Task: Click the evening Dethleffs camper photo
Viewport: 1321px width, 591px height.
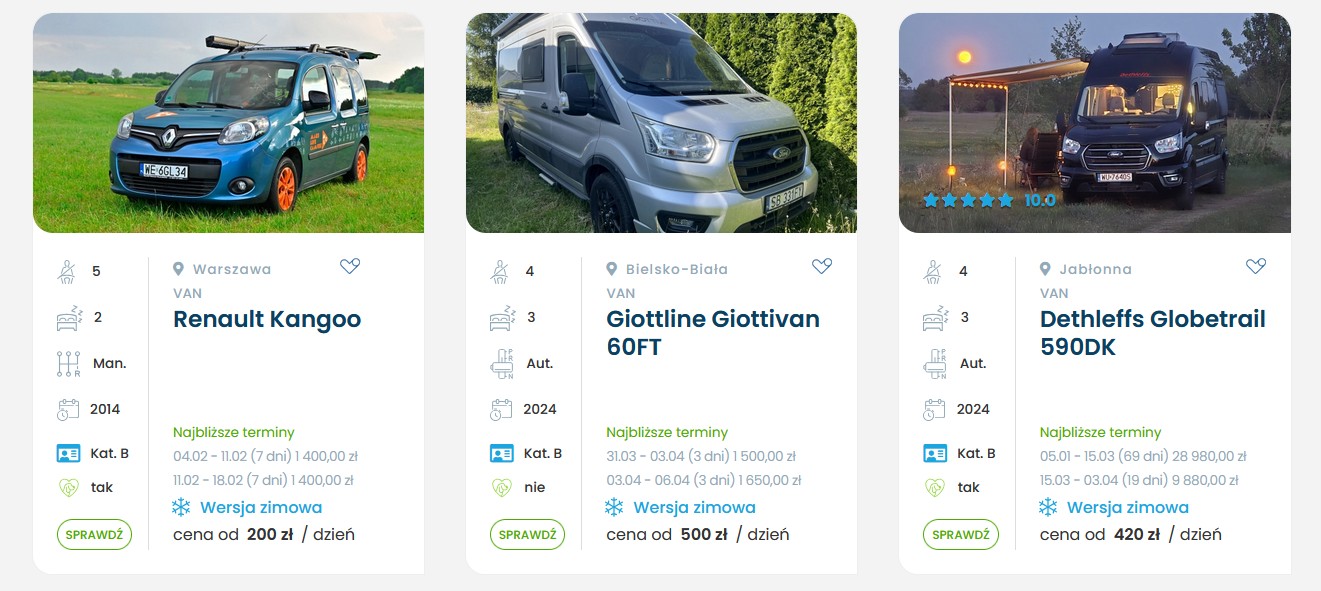Action: point(1094,123)
